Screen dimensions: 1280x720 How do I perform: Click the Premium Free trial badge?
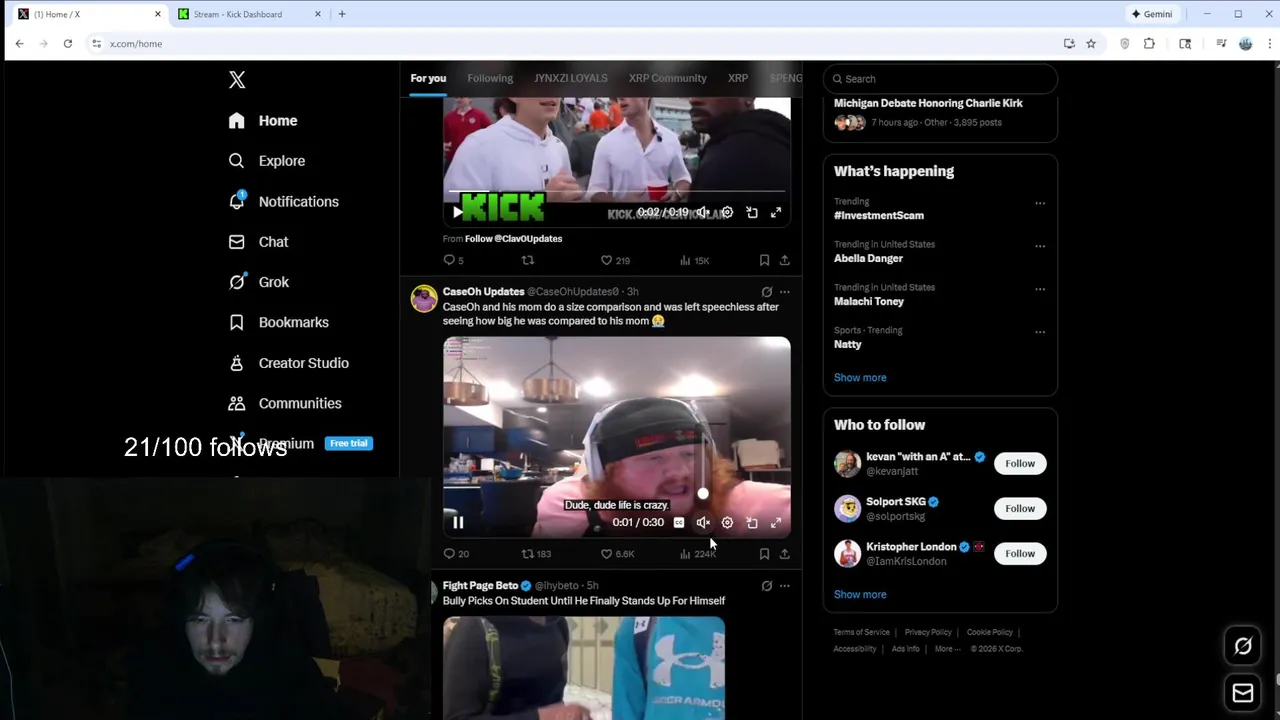[x=348, y=443]
